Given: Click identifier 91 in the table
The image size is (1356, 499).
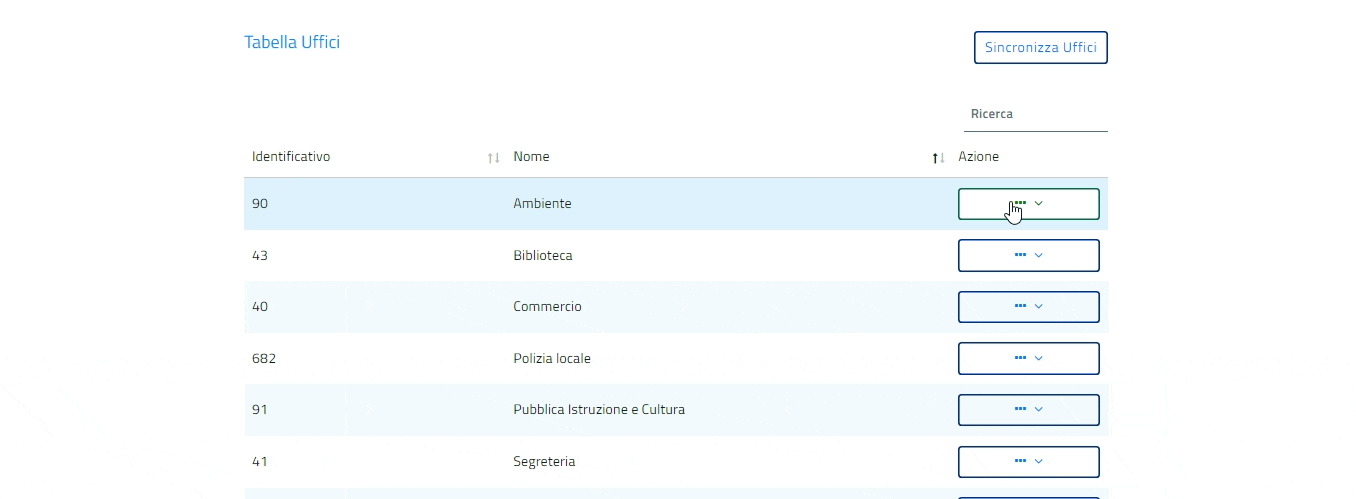Looking at the screenshot, I should 260,410.
